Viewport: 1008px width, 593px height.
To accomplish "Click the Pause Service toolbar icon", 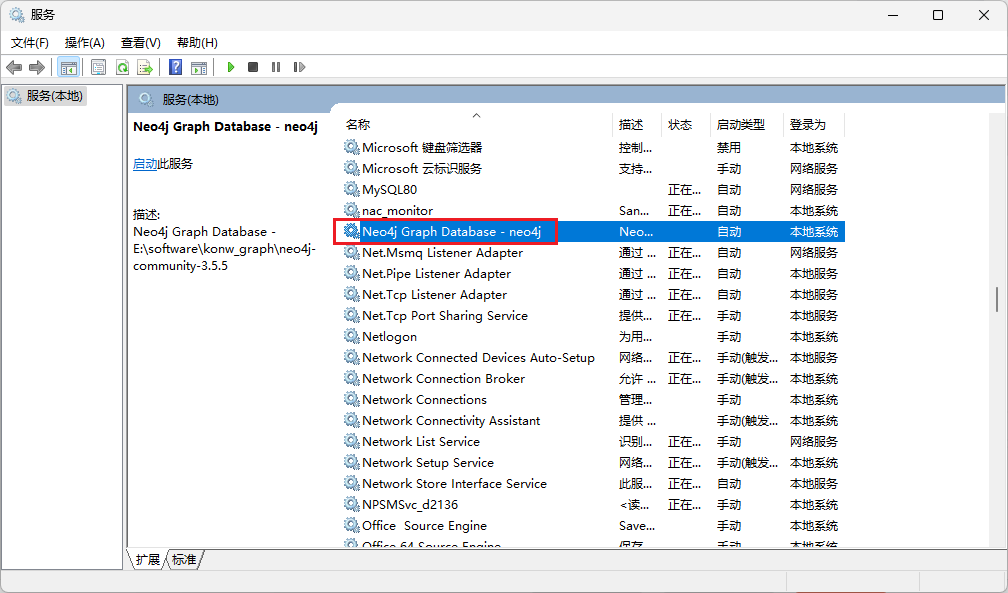I will [x=276, y=67].
